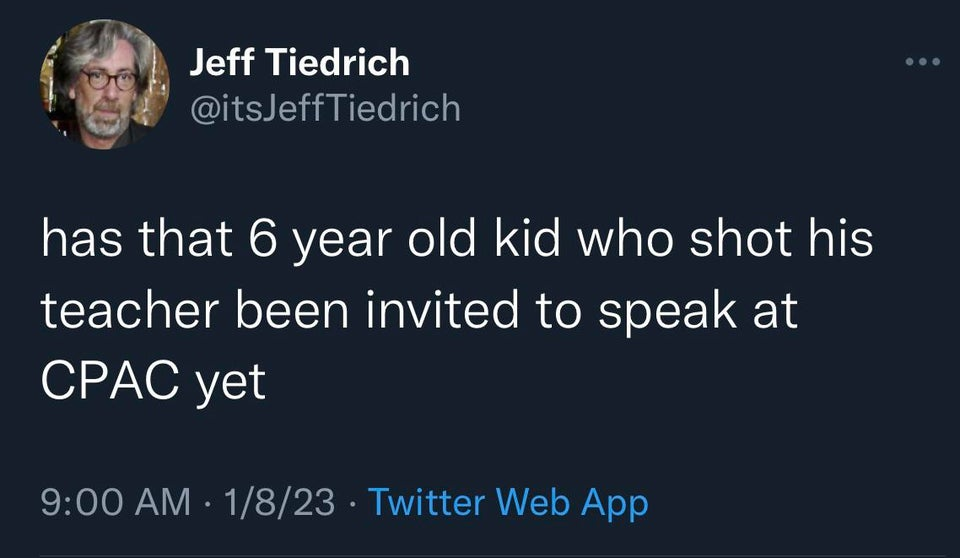Click the word shot in the tweet
960x558 pixels.
[741, 239]
